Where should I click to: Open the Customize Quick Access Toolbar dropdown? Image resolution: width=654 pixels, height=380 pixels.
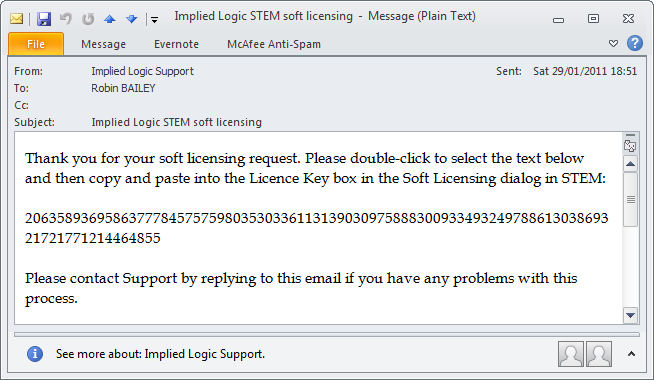pos(154,20)
